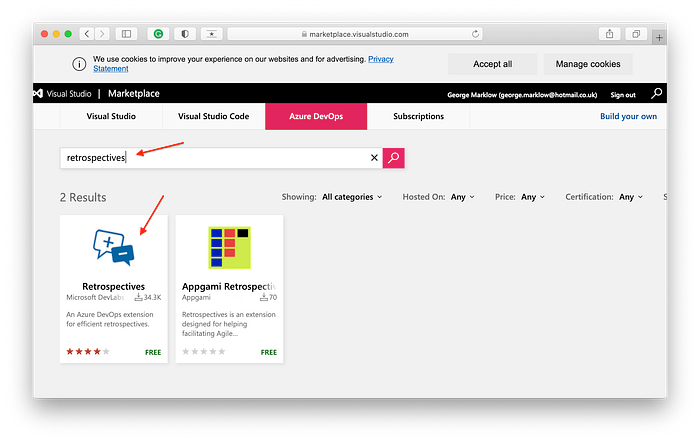Click the George Marklow account name
The height and width of the screenshot is (442, 700).
tap(522, 95)
